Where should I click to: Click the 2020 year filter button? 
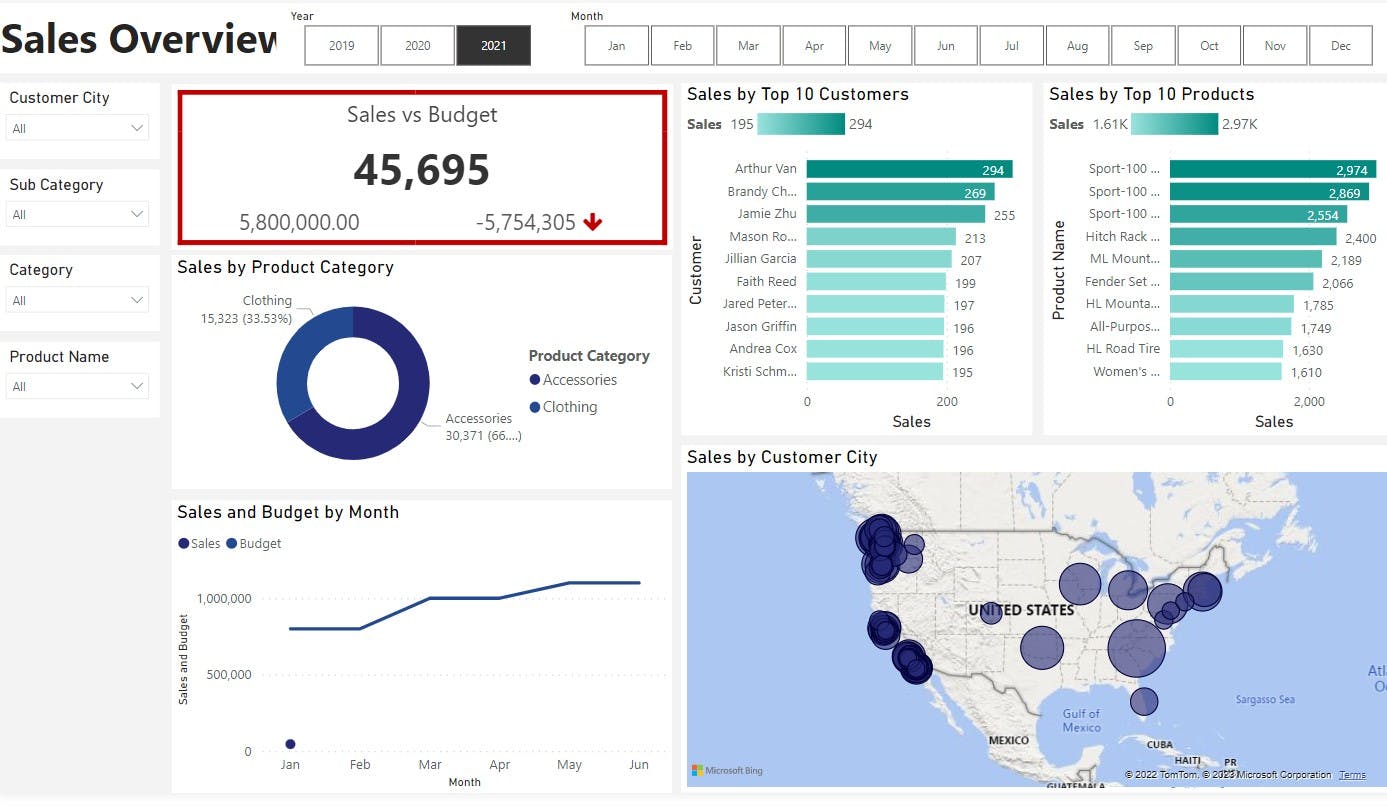point(417,45)
